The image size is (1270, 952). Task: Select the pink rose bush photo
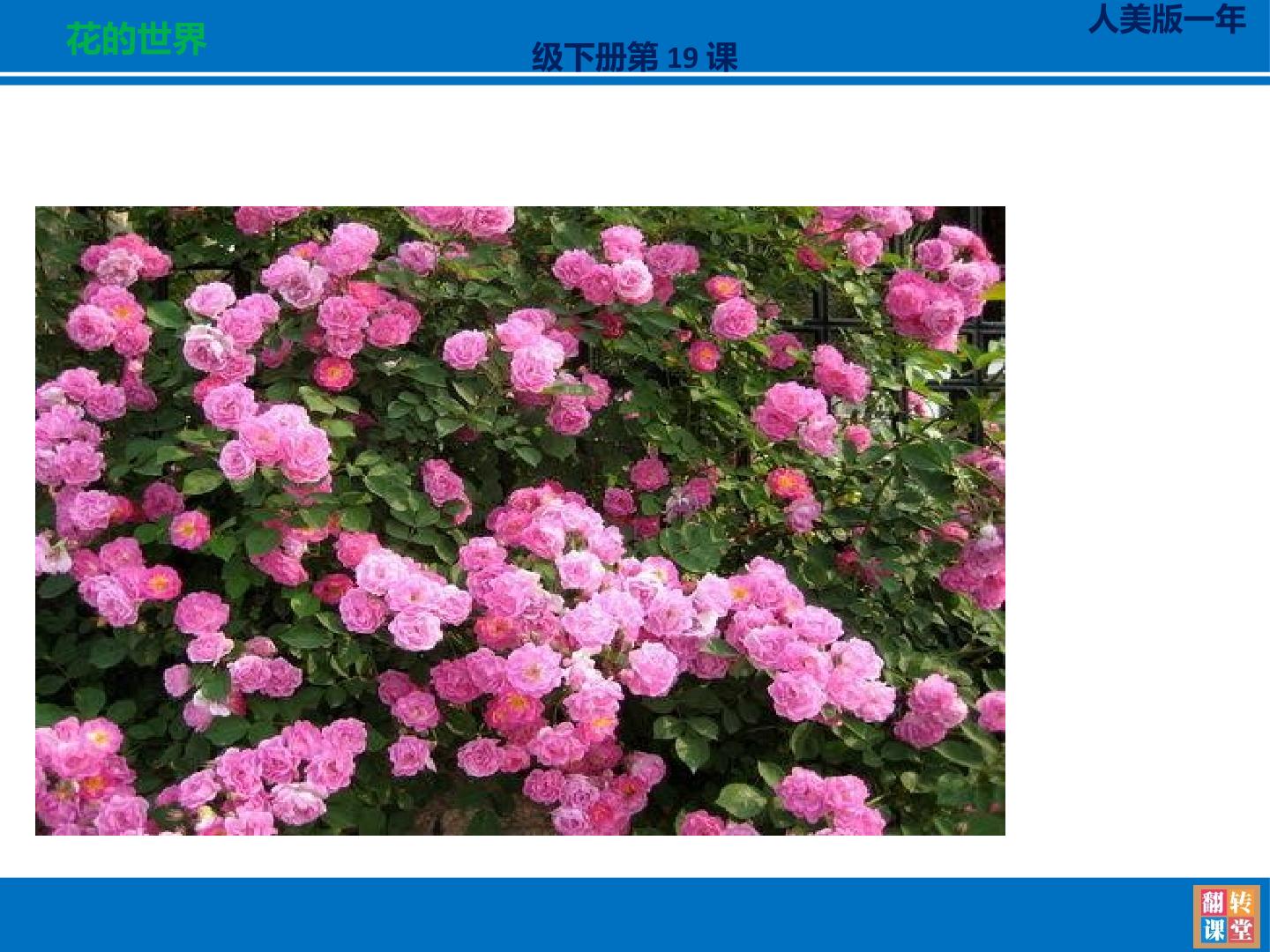click(x=520, y=521)
